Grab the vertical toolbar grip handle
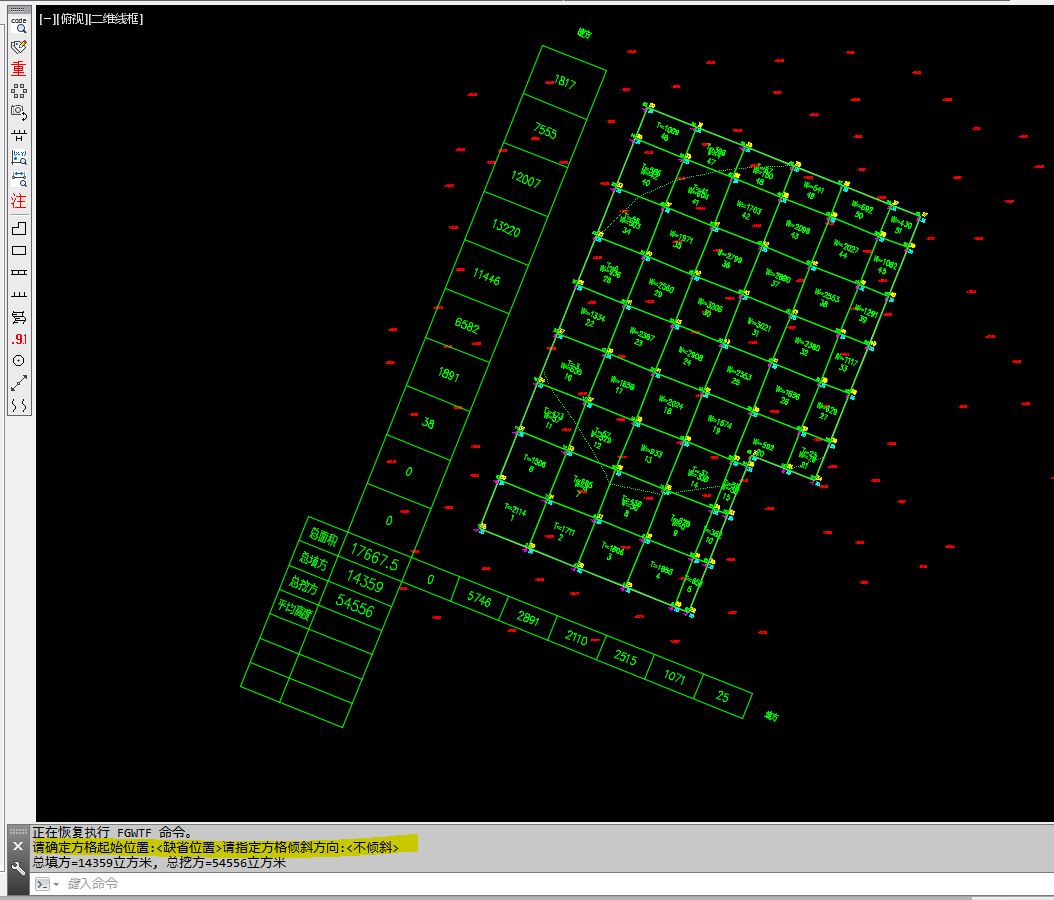 point(19,10)
